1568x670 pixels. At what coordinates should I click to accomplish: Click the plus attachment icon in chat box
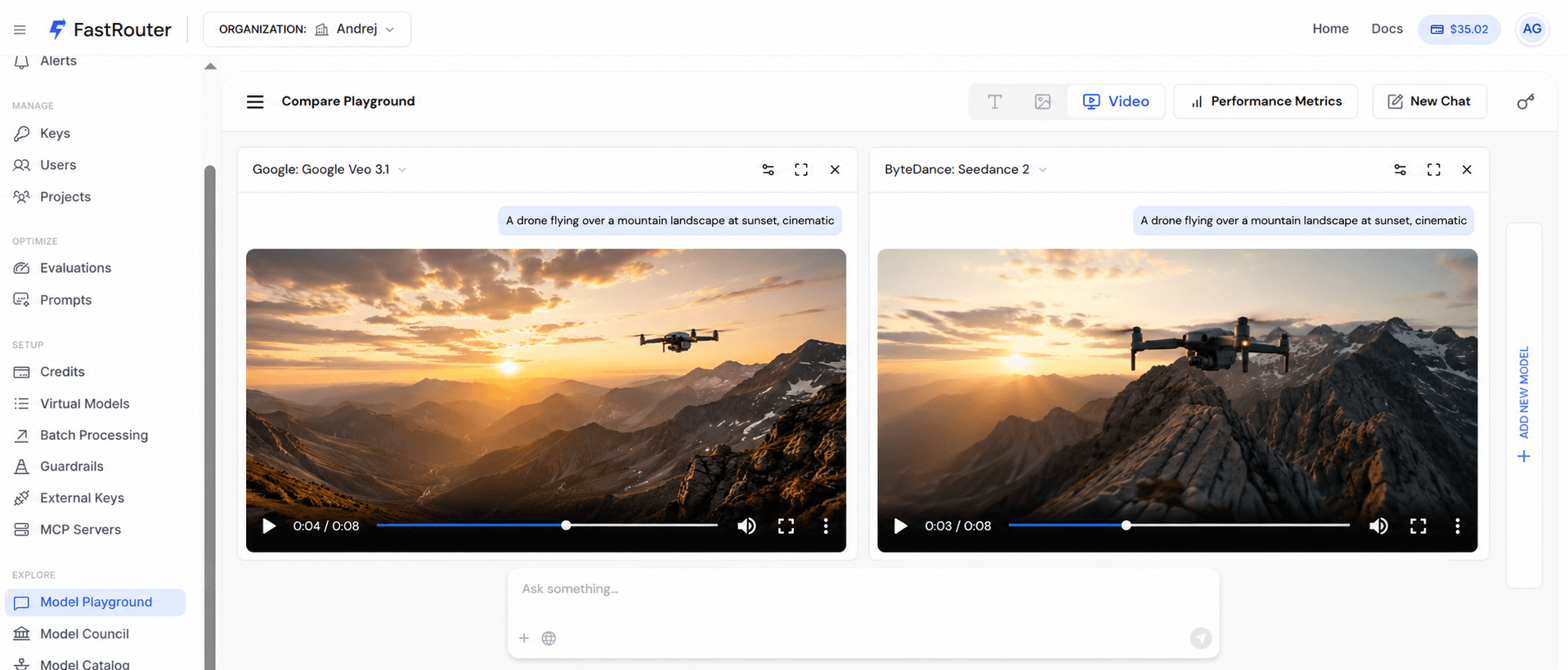[524, 638]
